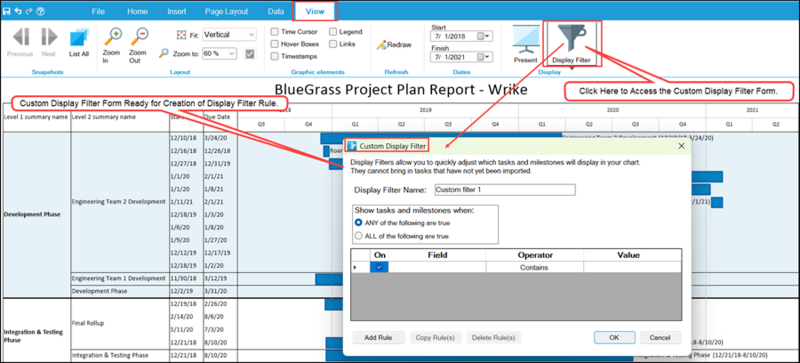
Task: Cancel the Custom Display Filter dialog
Action: coord(659,337)
